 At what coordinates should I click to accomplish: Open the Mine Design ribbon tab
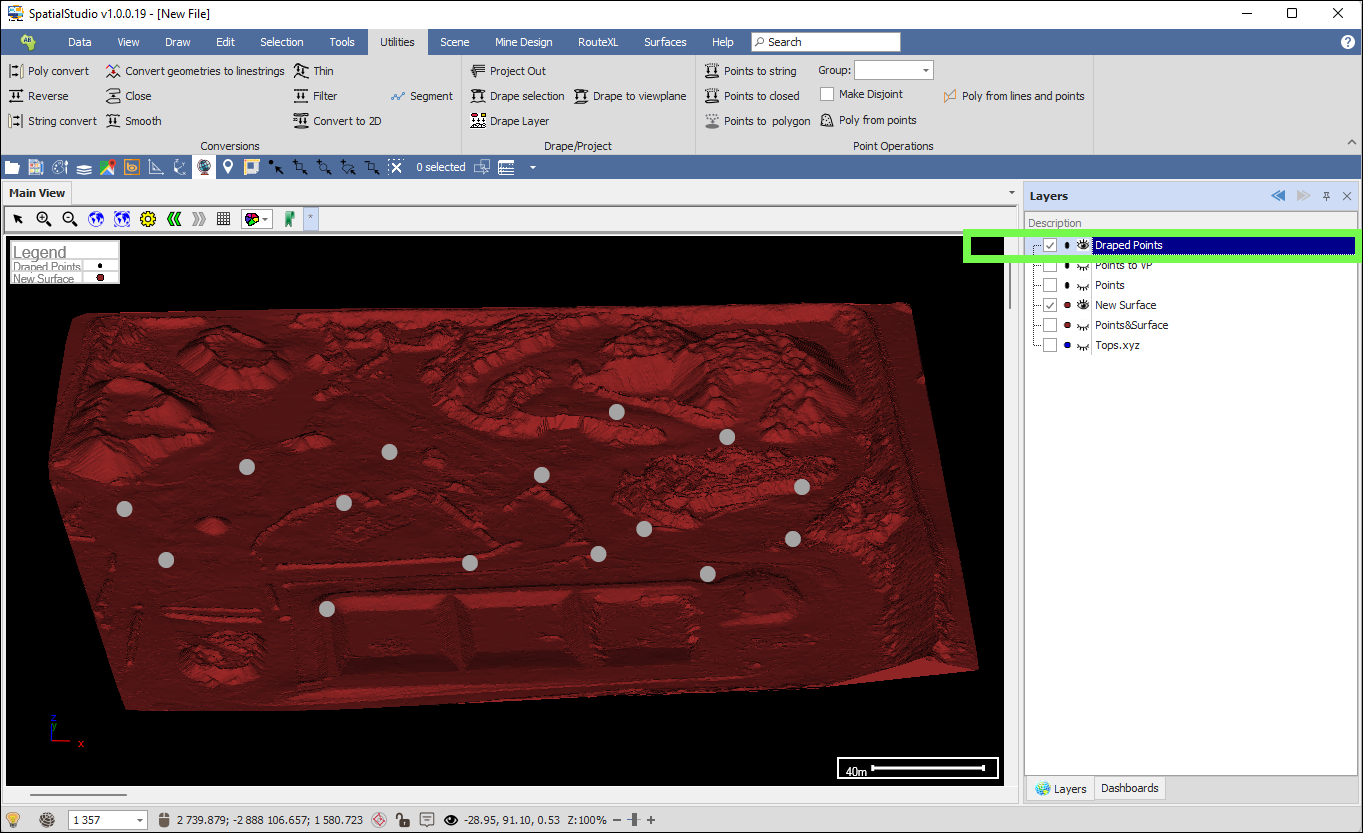[524, 42]
